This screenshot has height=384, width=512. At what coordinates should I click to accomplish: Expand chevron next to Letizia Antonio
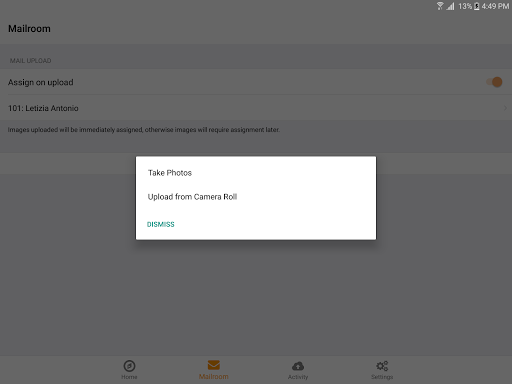[505, 108]
